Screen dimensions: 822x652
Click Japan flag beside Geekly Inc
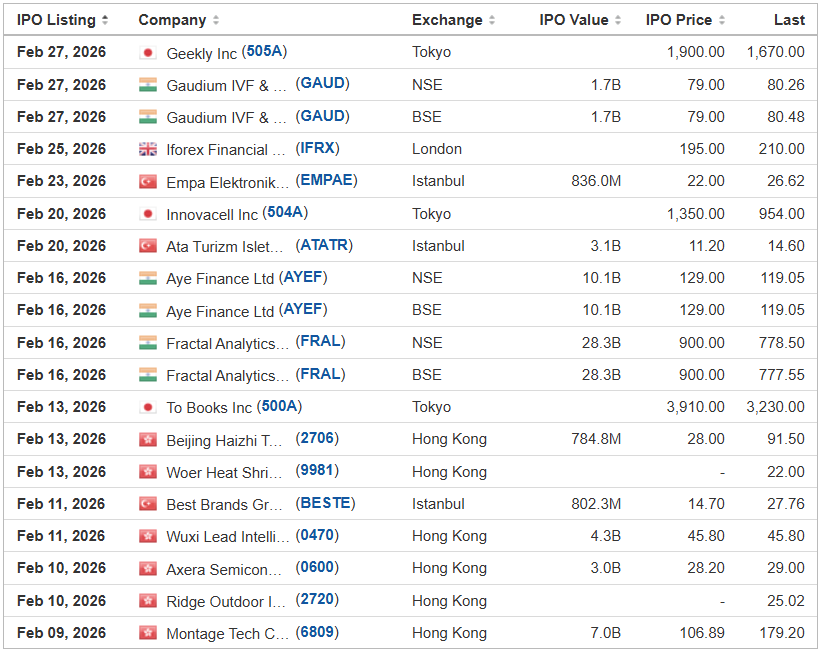click(x=148, y=52)
